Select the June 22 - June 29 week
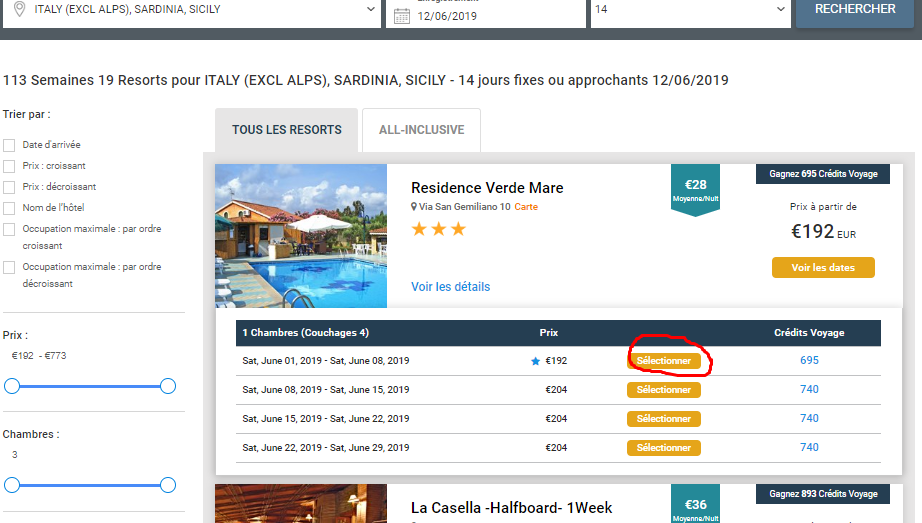The image size is (922, 523). (x=664, y=448)
